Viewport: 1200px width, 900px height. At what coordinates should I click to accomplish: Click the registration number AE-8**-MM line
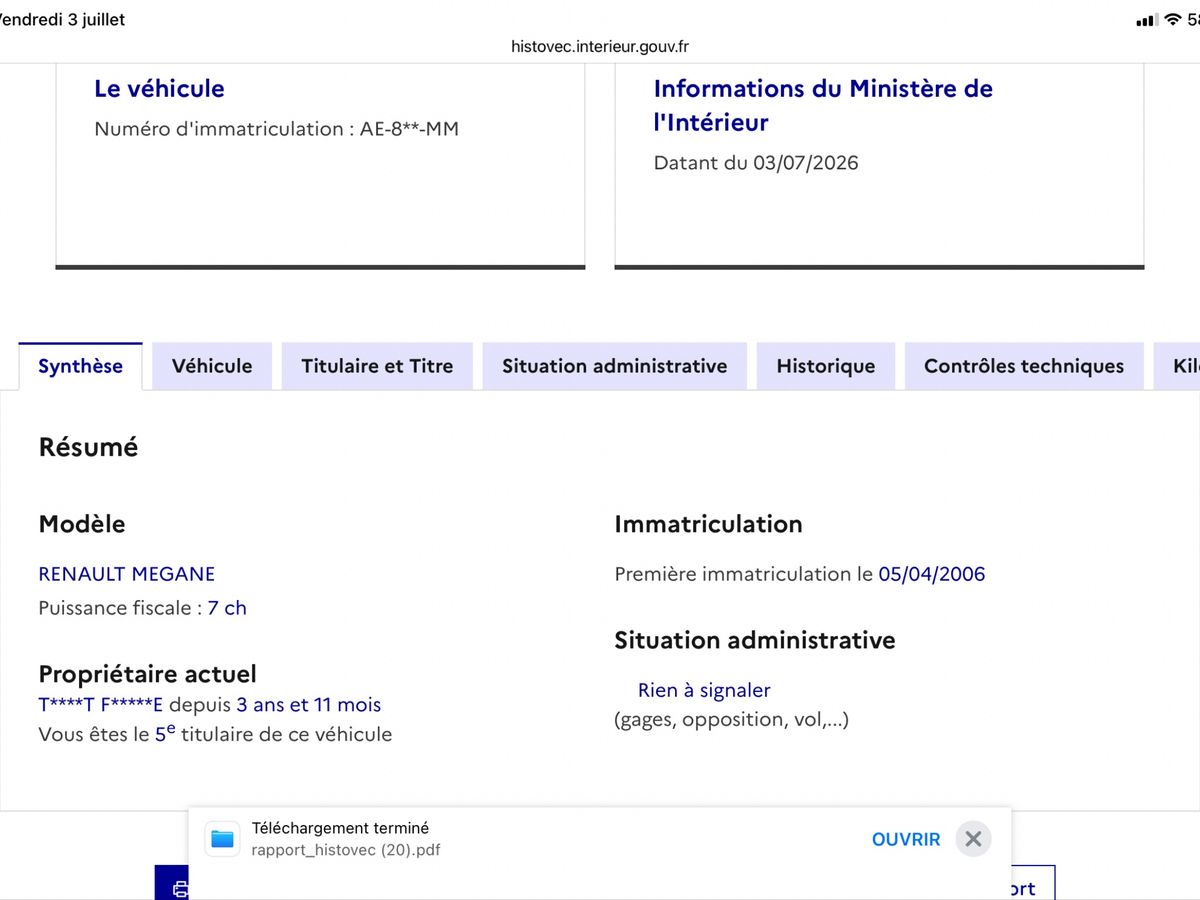point(277,129)
